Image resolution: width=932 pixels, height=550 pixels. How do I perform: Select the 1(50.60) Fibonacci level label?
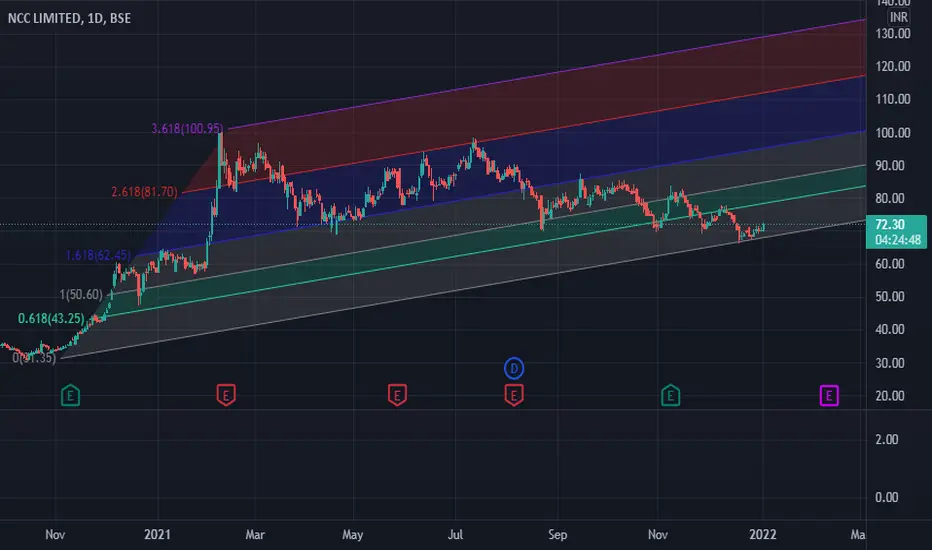pos(81,295)
